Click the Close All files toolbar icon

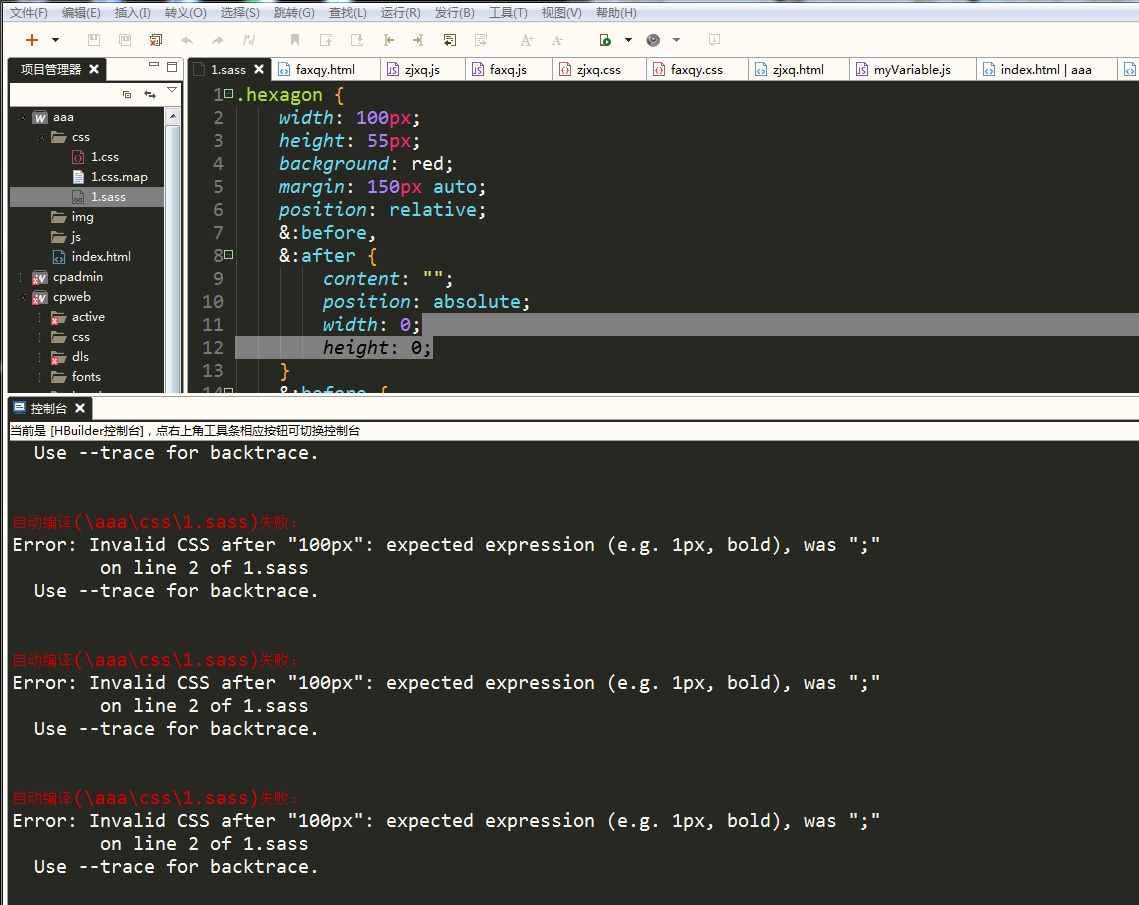(155, 40)
